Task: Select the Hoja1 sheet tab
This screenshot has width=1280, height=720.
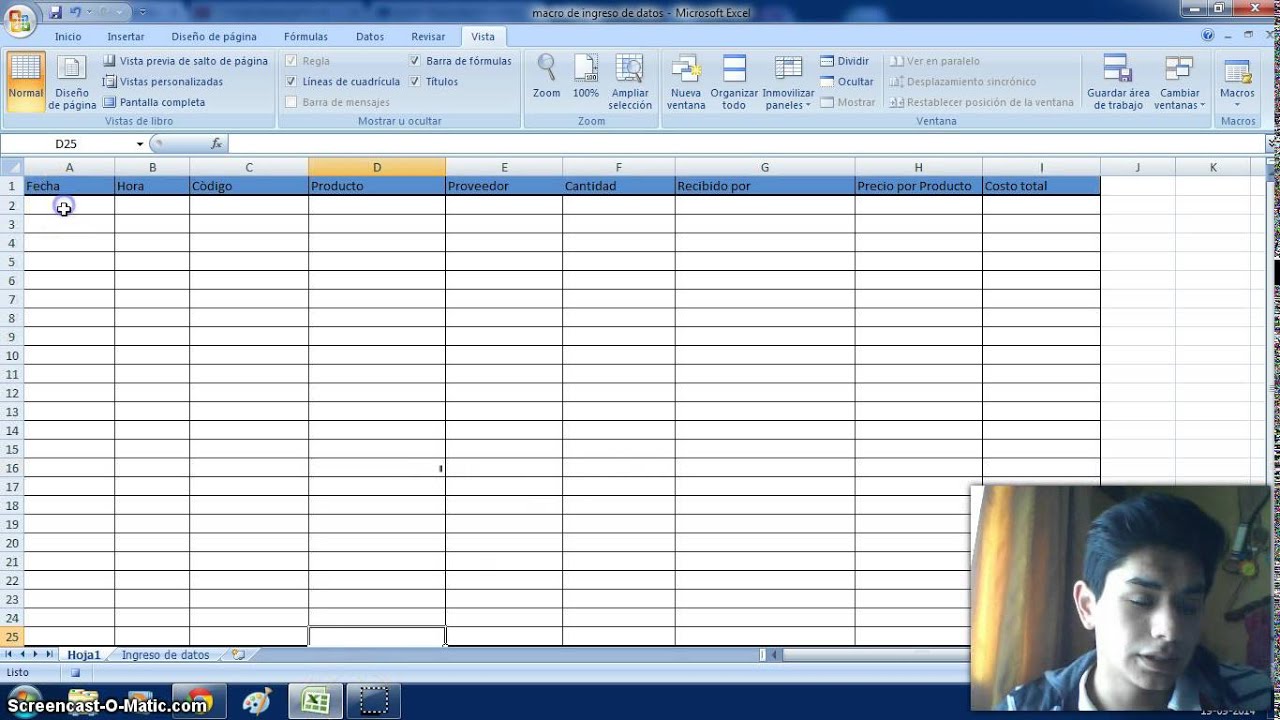Action: click(83, 655)
